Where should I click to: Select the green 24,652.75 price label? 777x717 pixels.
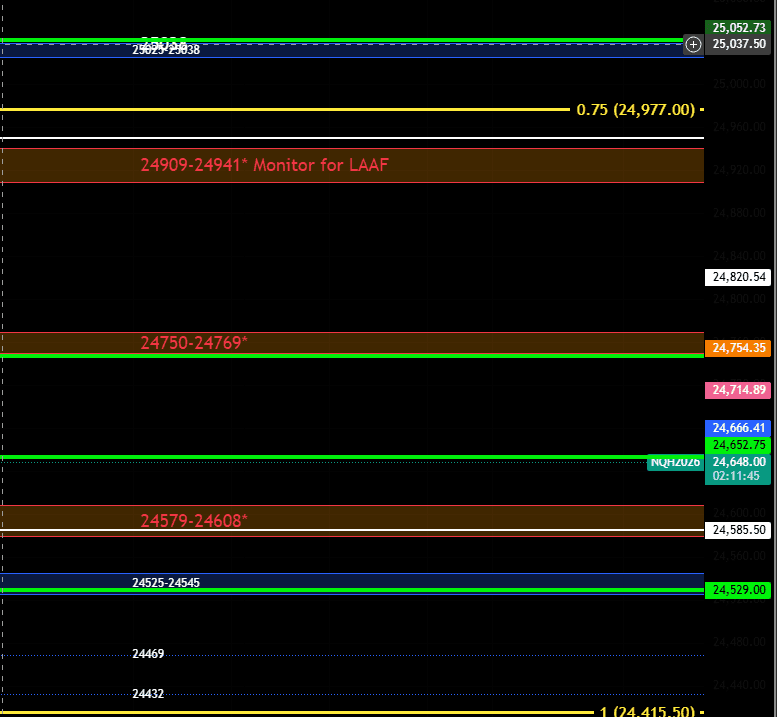[738, 445]
